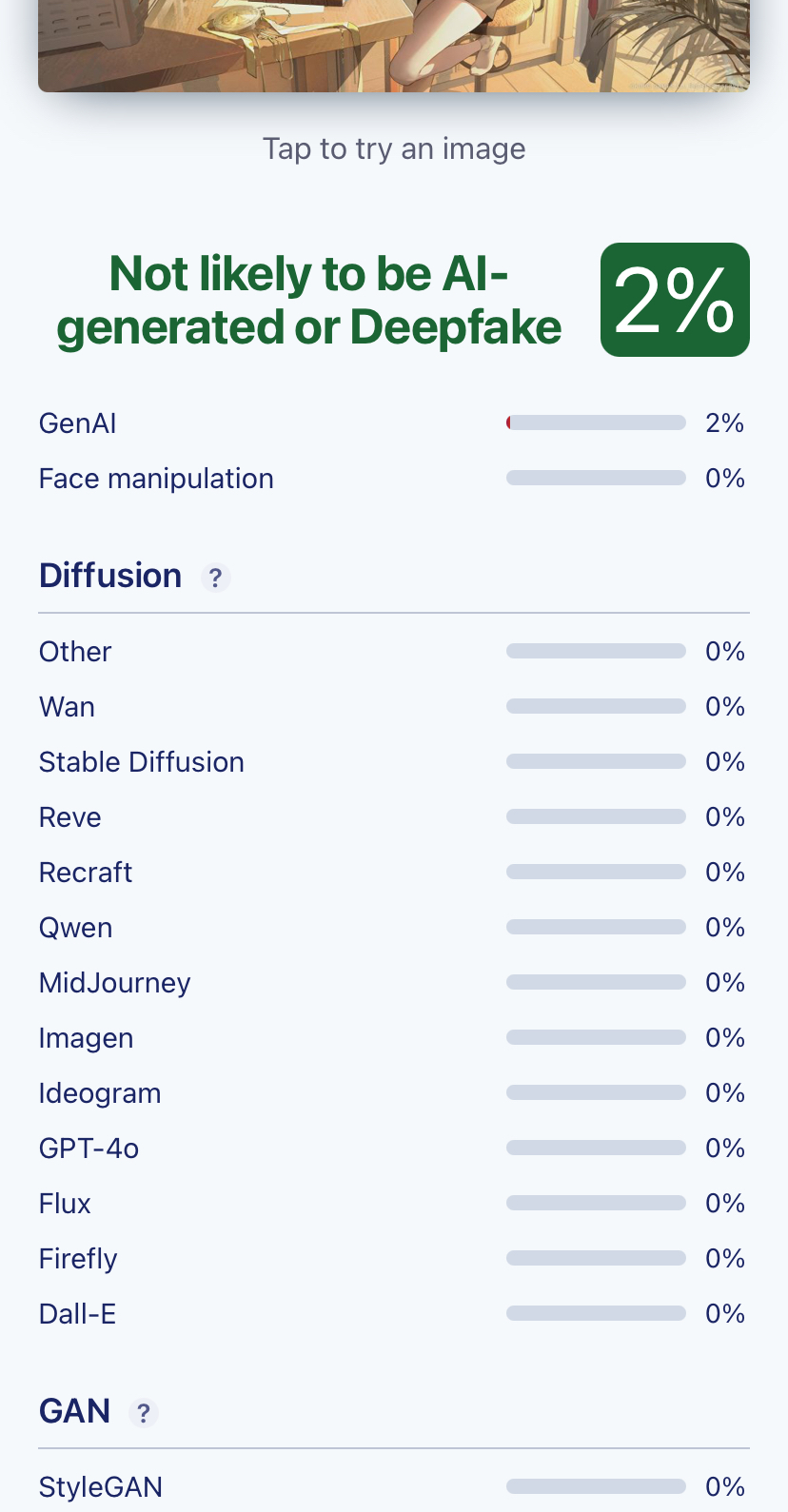
Task: Click the StyleGAN row label
Action: pyautogui.click(x=101, y=1487)
